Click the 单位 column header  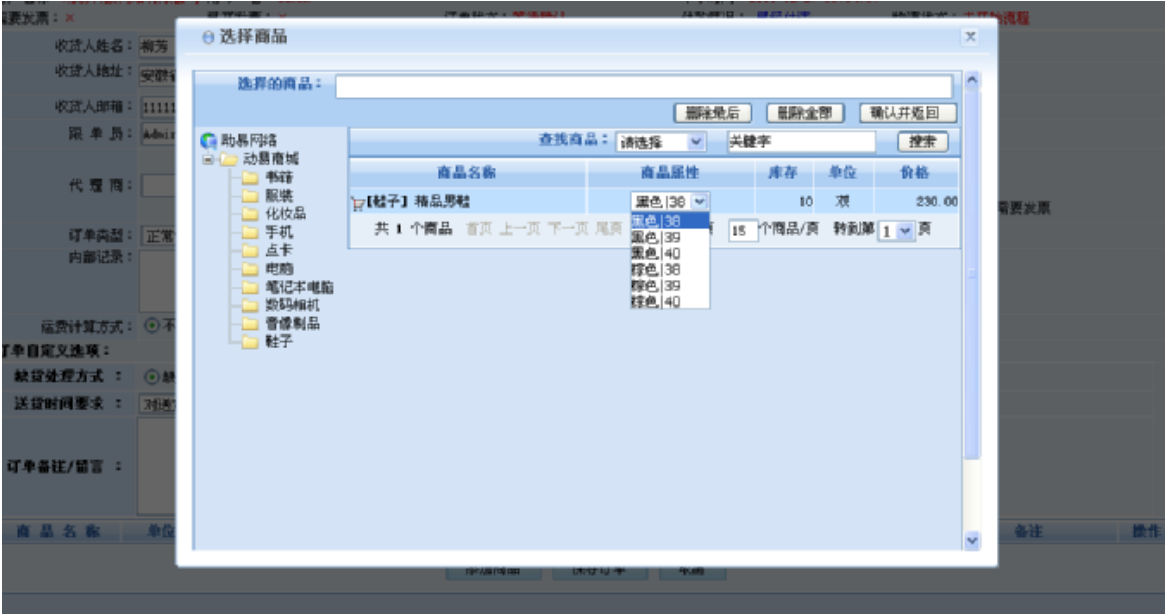click(x=843, y=173)
